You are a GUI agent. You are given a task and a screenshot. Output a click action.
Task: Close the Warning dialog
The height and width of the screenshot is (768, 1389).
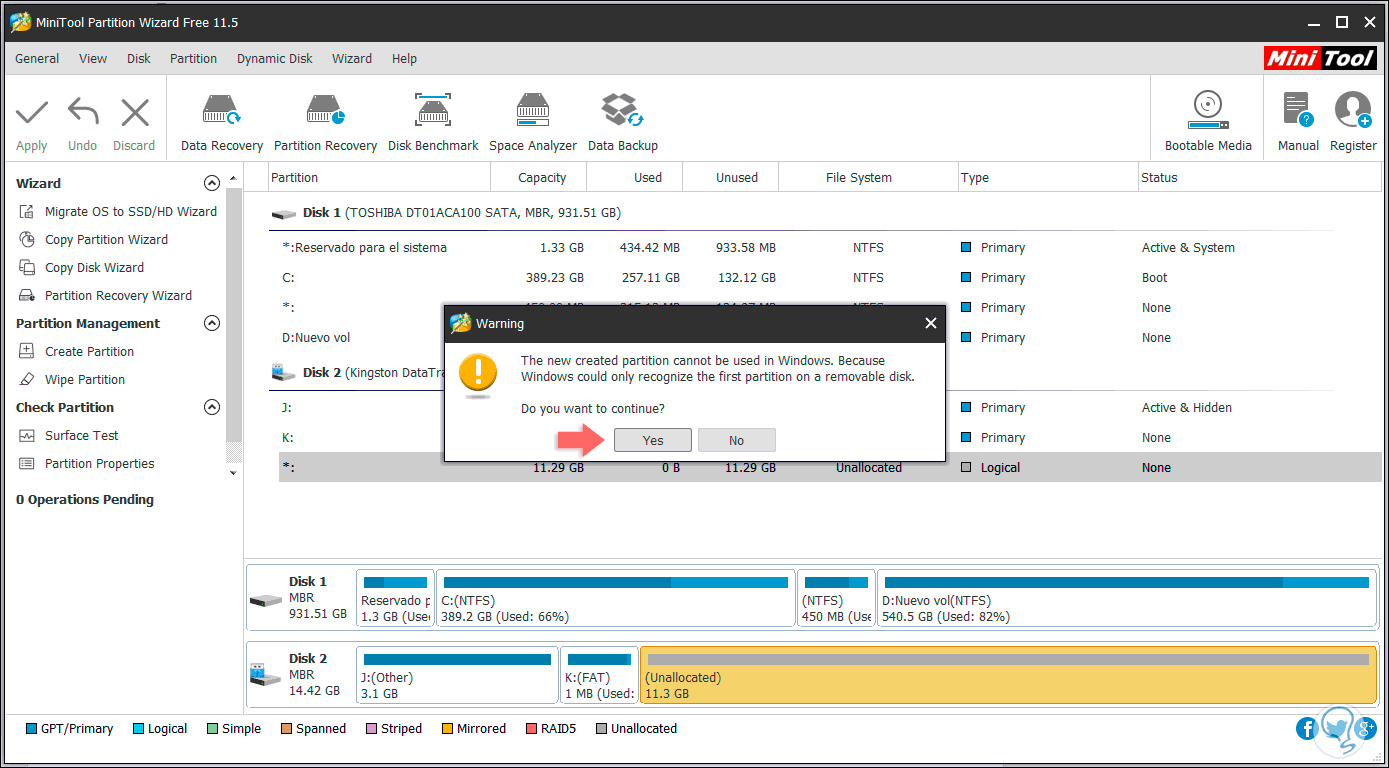(931, 323)
